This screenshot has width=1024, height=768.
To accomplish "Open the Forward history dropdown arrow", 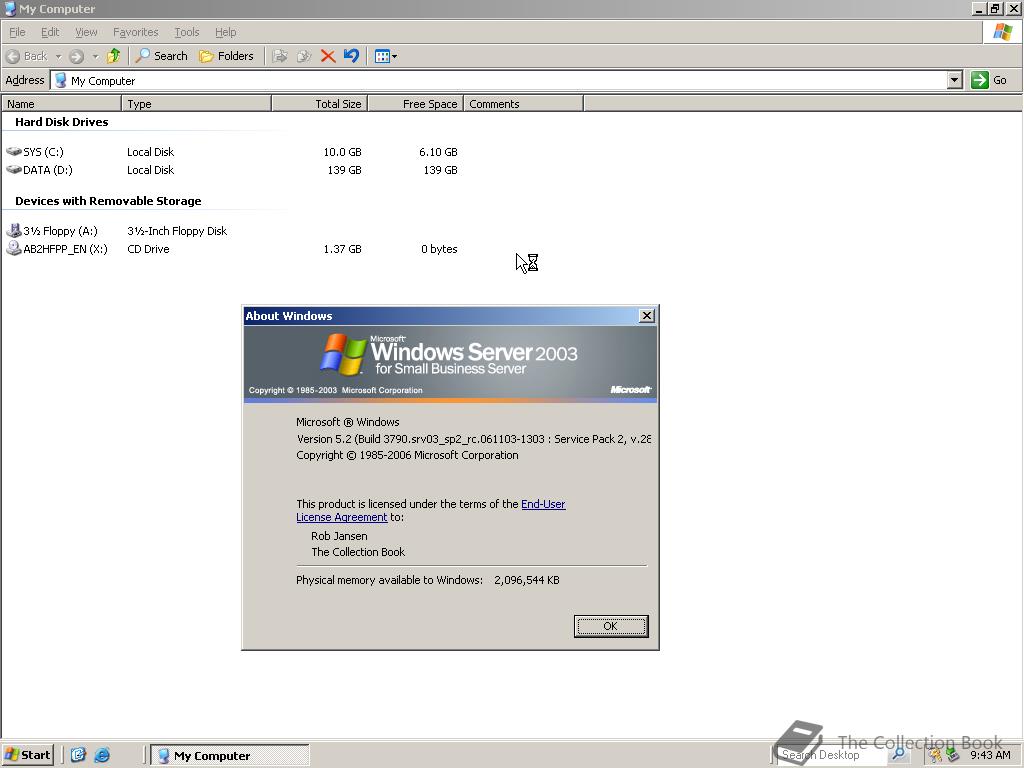I will [x=95, y=56].
